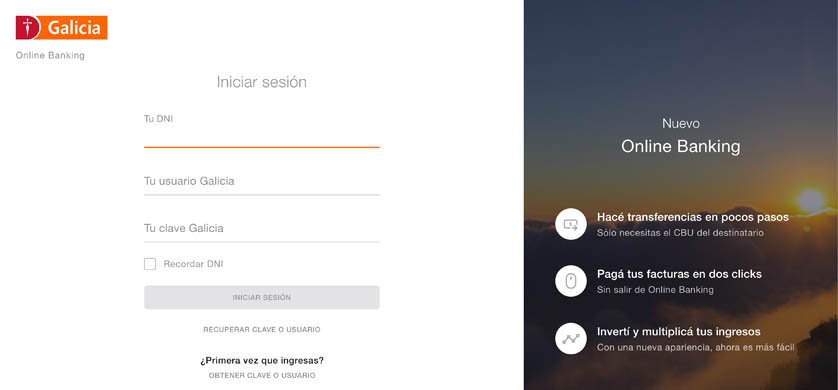Click the Pagá tus facturas en dos clicks heading
Screen dimensions: 838x390
(679, 274)
